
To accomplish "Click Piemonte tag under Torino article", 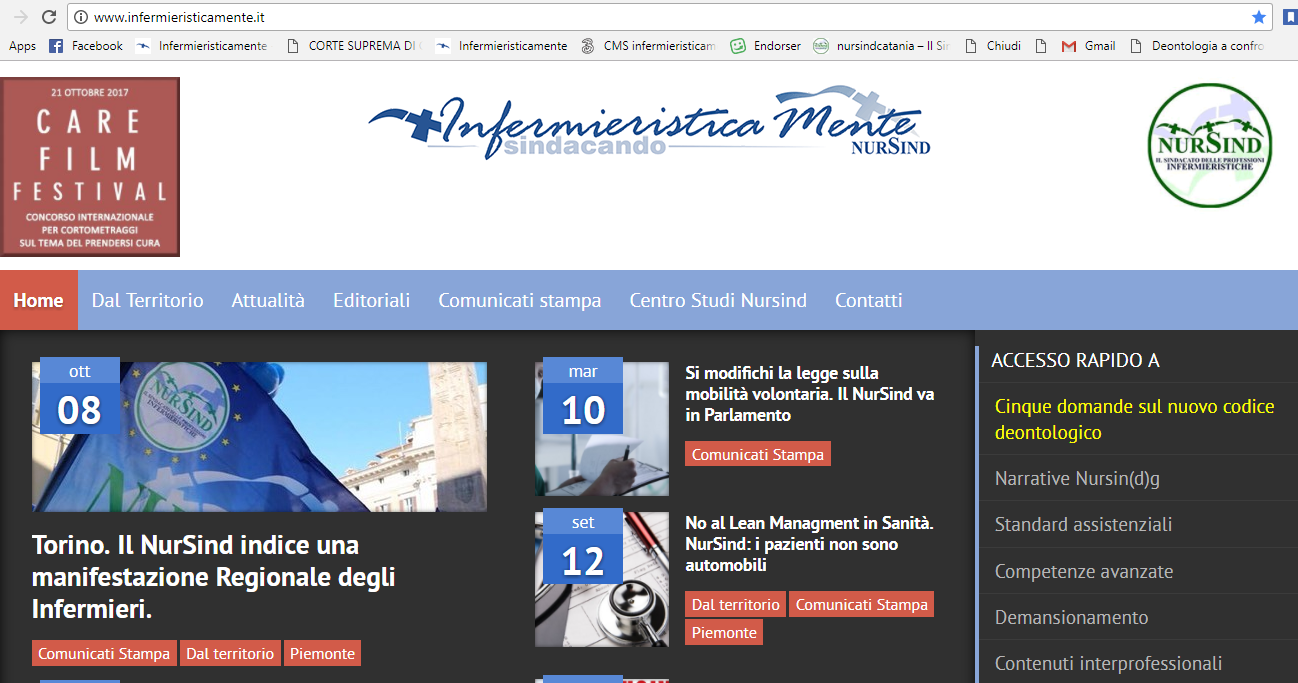I will (x=322, y=653).
